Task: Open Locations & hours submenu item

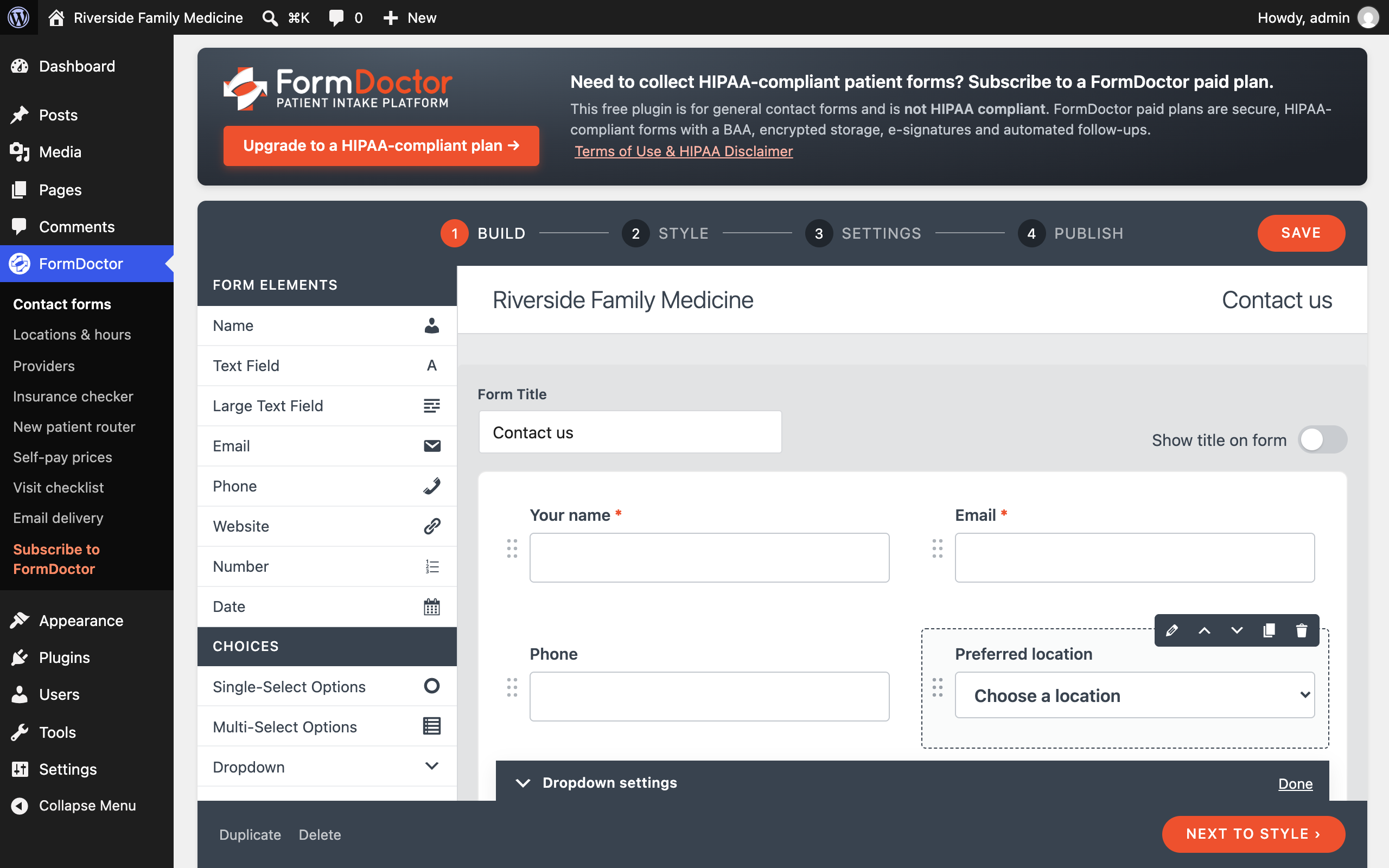Action: pos(72,335)
